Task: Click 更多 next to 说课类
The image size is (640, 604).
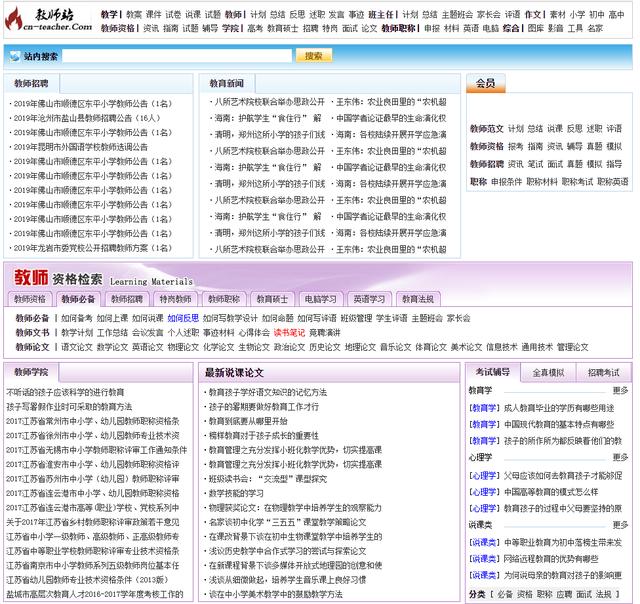Action: [x=620, y=524]
